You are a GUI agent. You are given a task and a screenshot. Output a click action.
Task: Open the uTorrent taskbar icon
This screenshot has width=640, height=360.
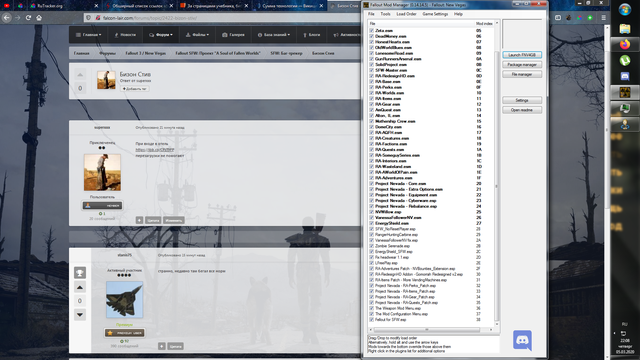[624, 60]
